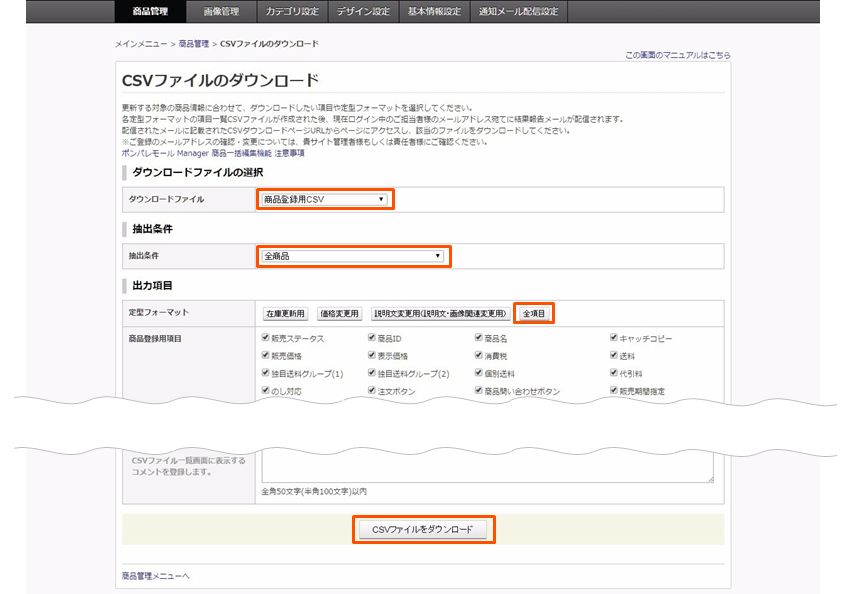Toggle the 商品ID checkbox

click(372, 337)
